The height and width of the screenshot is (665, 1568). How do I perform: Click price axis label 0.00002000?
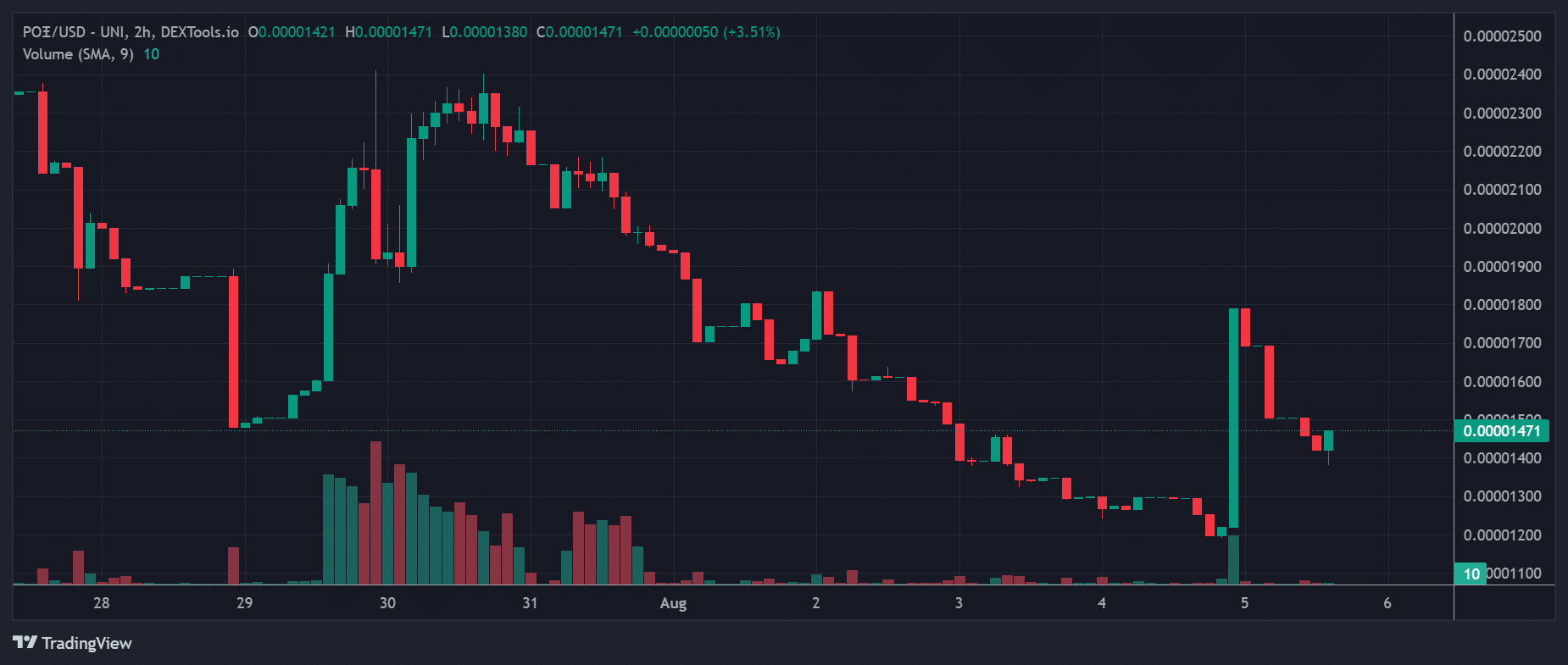(1502, 229)
